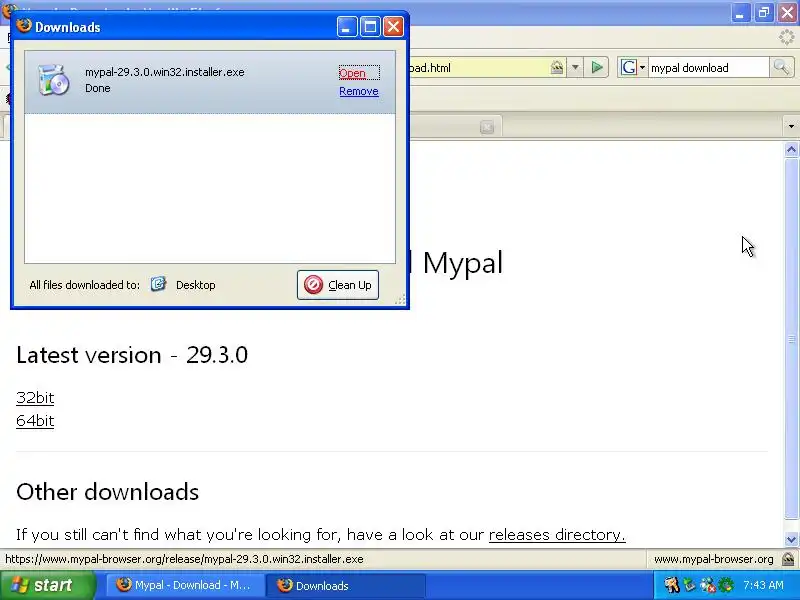This screenshot has width=800, height=600.
Task: Select the mypal-29.3.0.win32.installer.exe file name
Action: 165,72
